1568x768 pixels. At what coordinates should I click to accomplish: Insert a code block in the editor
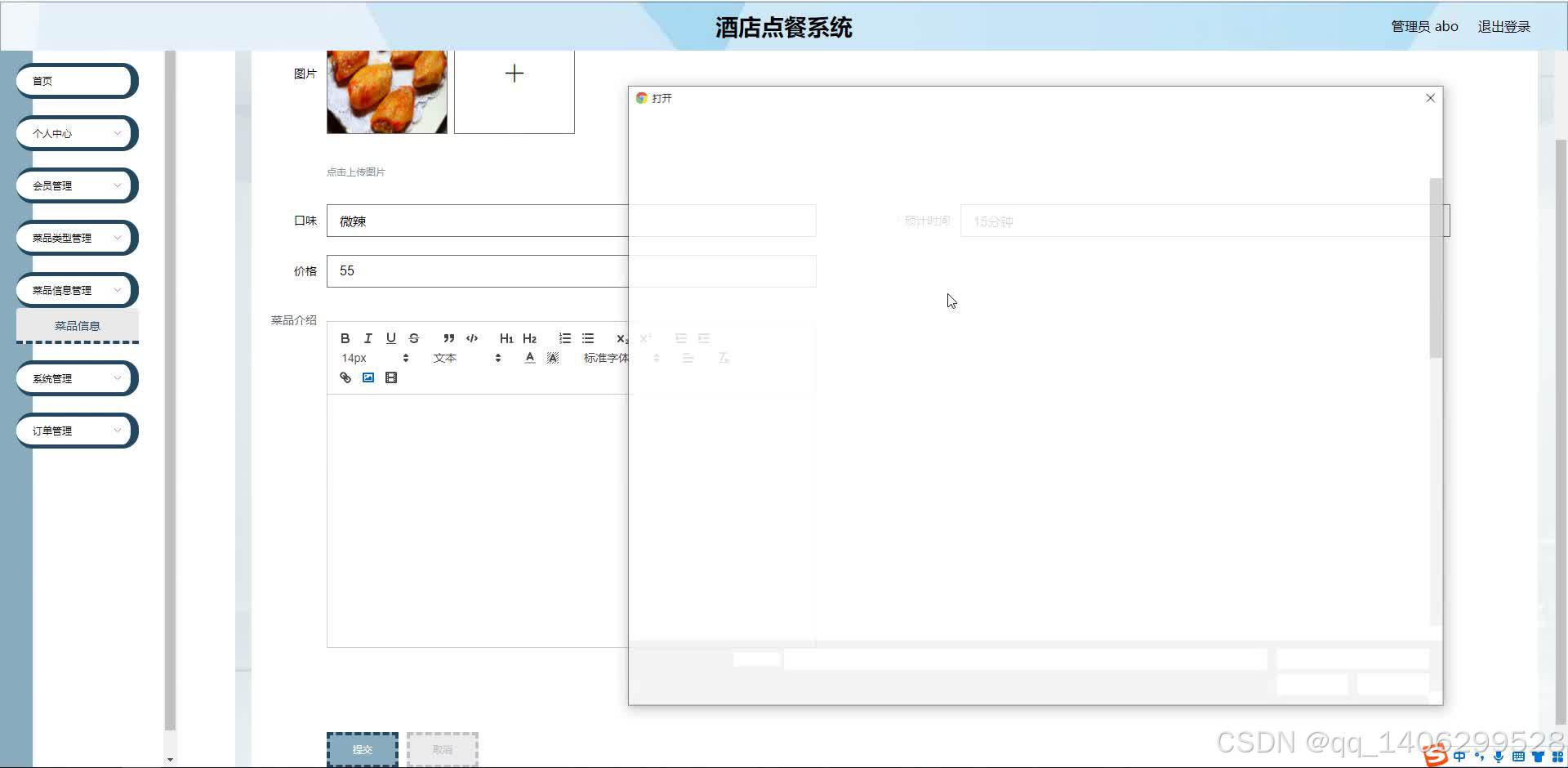(x=471, y=338)
